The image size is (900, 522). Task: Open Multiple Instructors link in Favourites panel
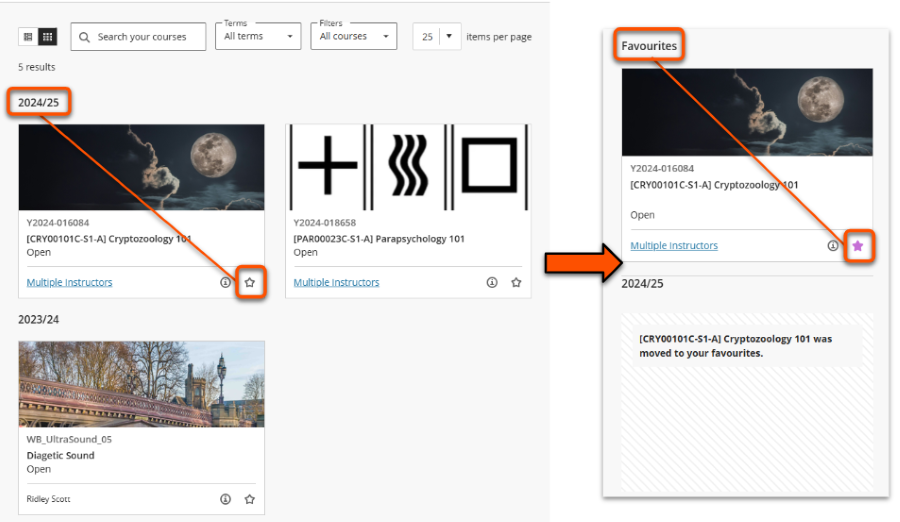click(x=674, y=246)
